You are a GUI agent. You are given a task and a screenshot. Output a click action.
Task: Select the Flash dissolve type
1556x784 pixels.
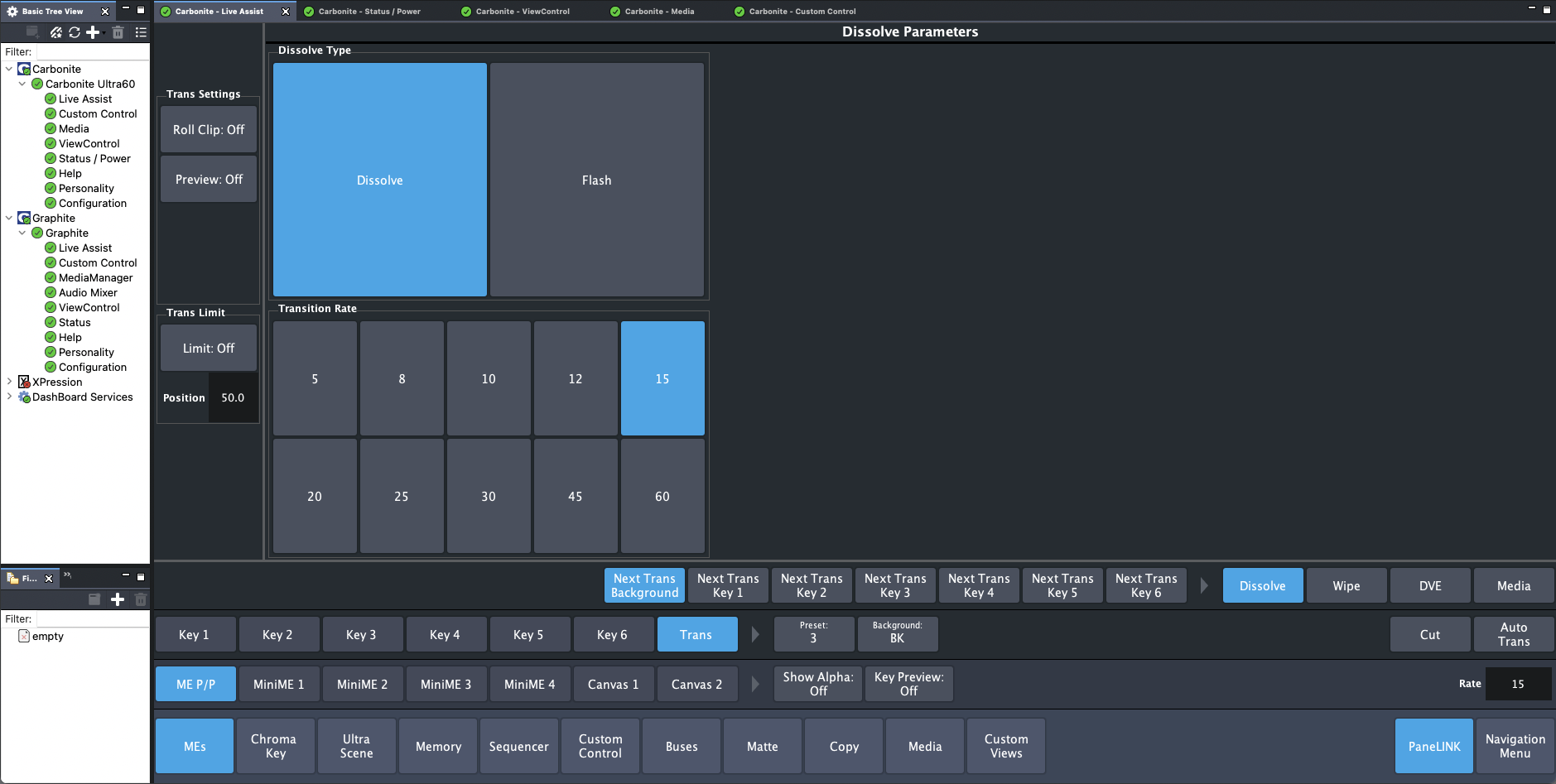[x=596, y=180]
